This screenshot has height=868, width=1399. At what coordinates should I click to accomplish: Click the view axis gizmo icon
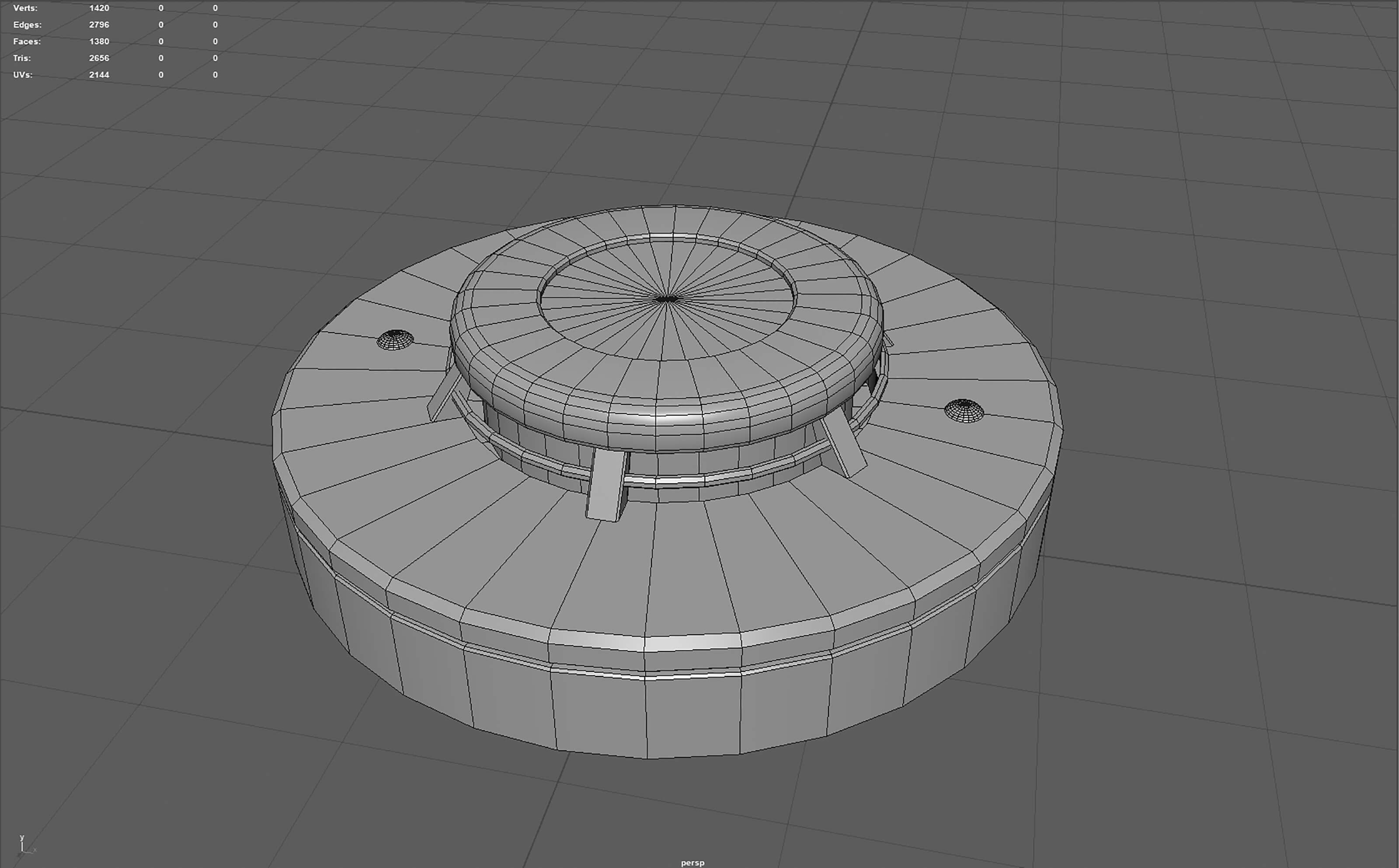coord(24,846)
